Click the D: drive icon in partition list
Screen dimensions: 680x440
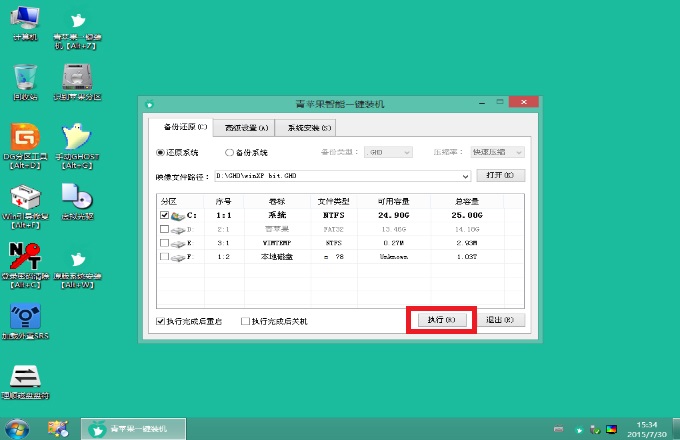[178, 229]
